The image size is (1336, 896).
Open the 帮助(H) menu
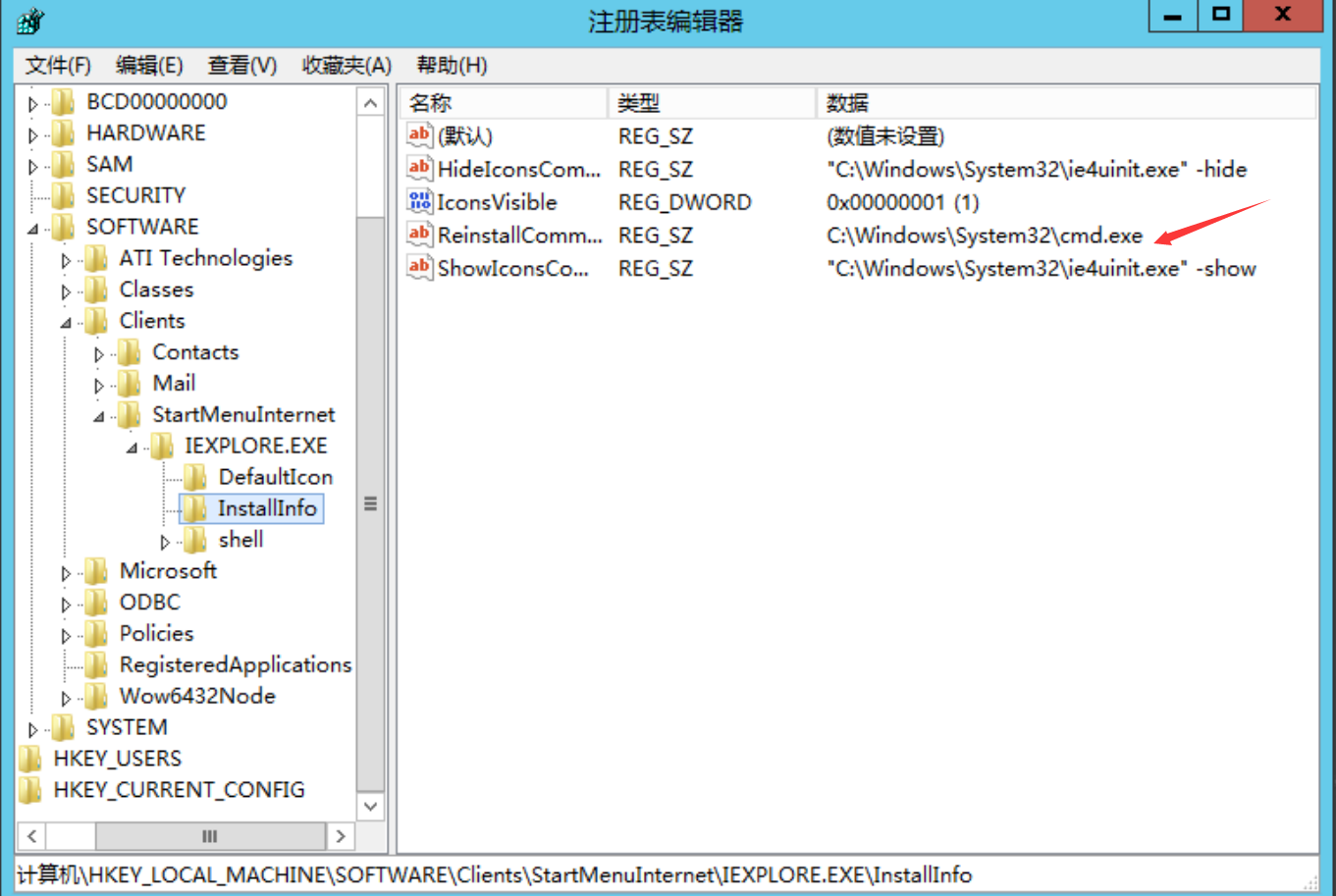click(x=452, y=66)
